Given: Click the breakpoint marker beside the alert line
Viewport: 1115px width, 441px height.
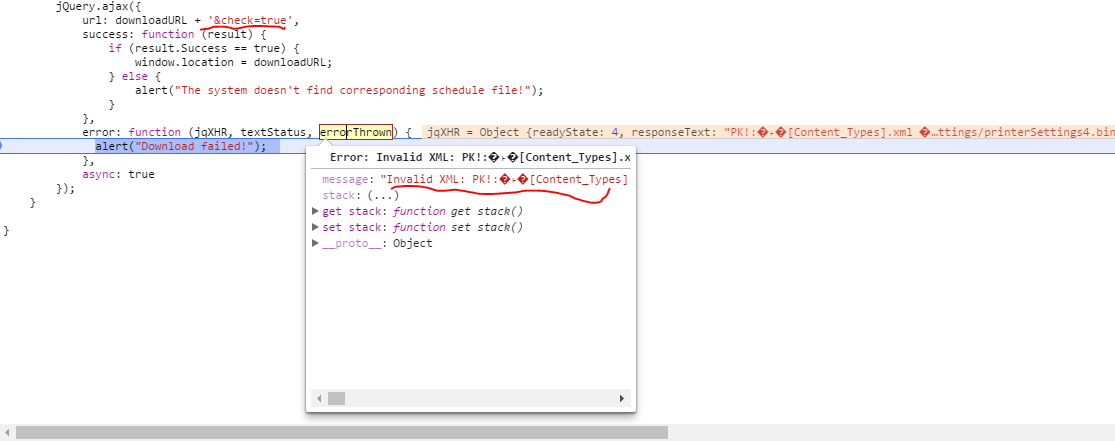Looking at the screenshot, I should 2,146.
